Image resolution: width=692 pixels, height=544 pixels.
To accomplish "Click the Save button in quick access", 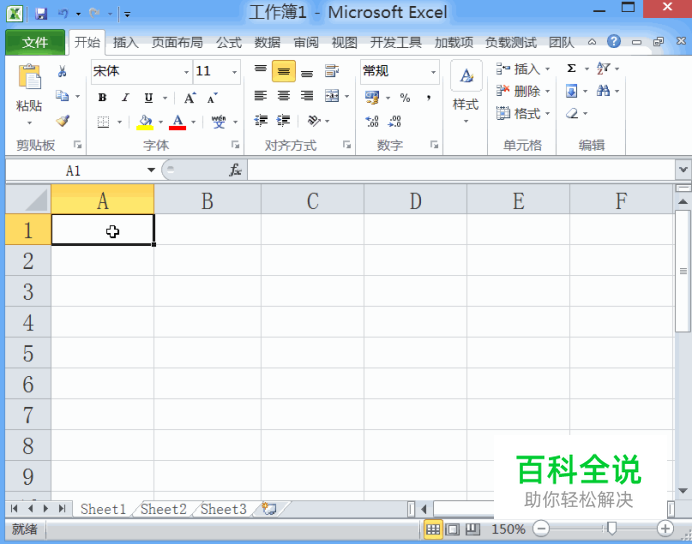I will 41,14.
